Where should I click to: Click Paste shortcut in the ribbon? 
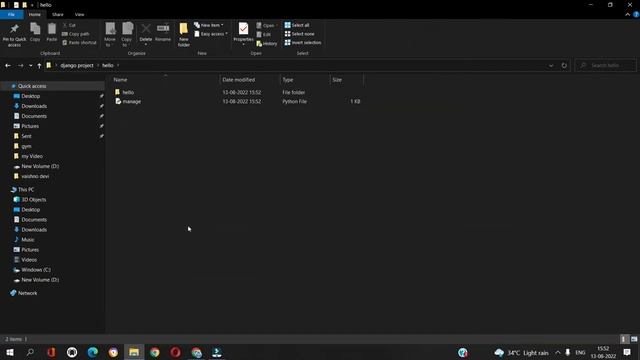pos(79,42)
